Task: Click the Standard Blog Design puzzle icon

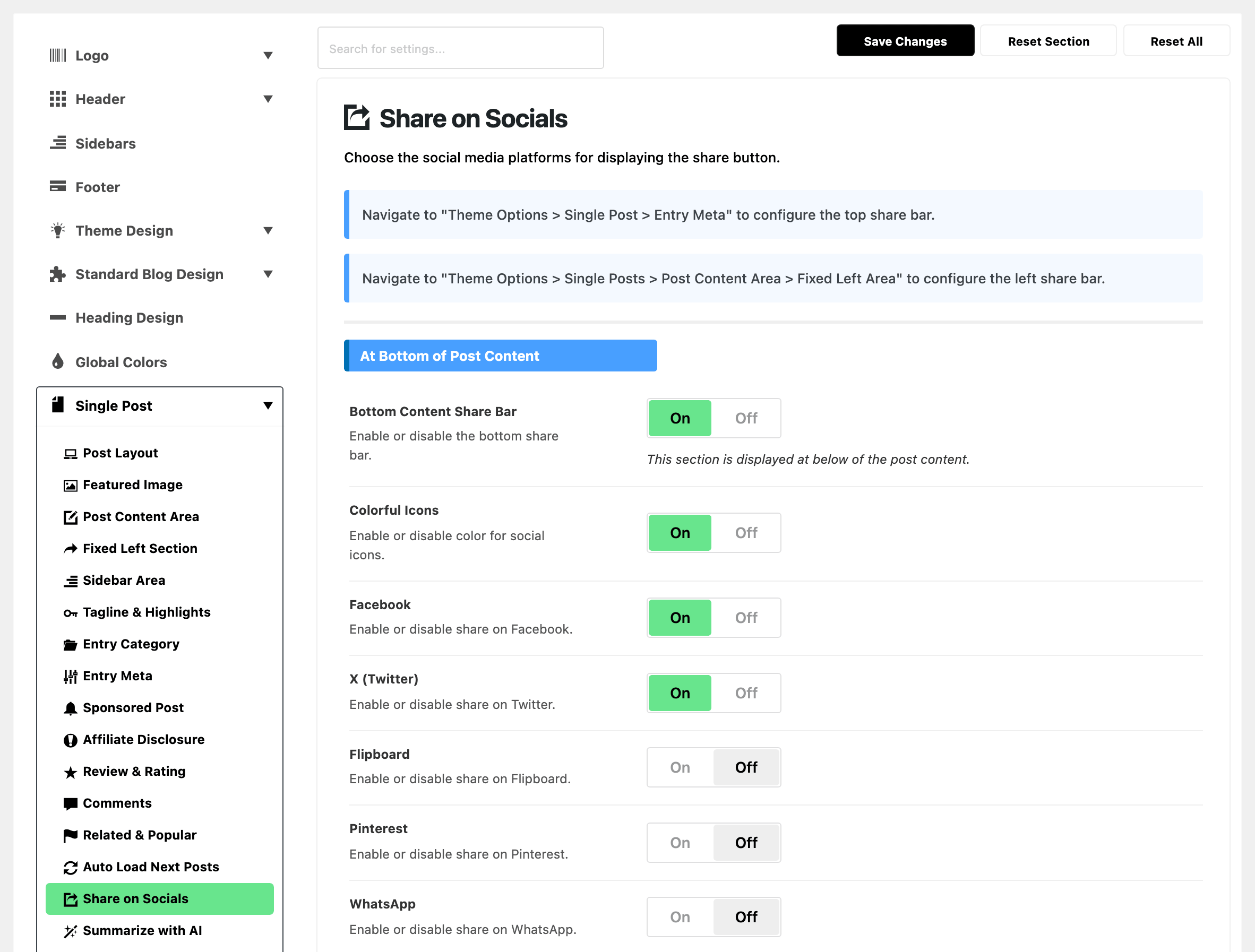Action: [x=58, y=274]
